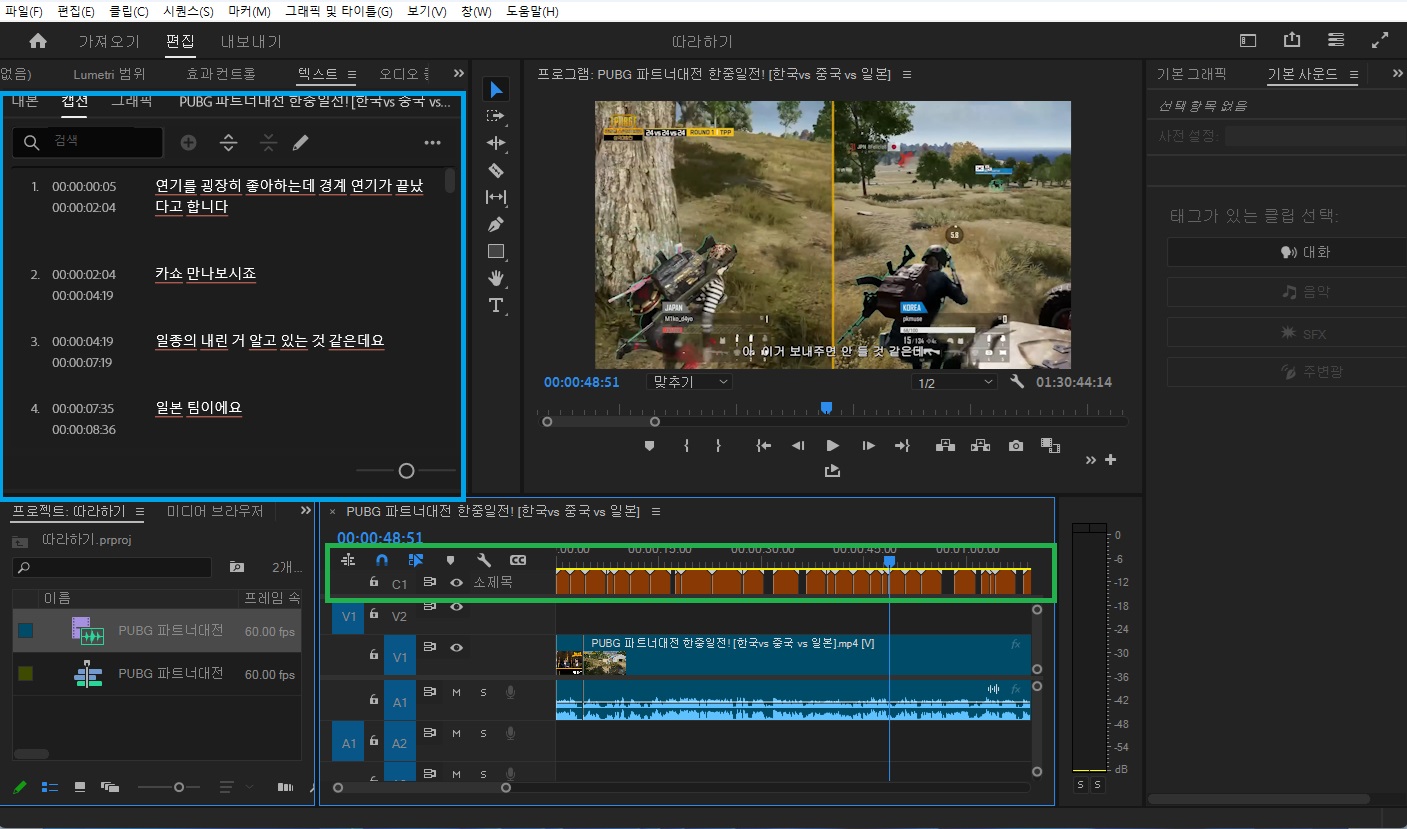Select the Selection arrow tool

496,90
